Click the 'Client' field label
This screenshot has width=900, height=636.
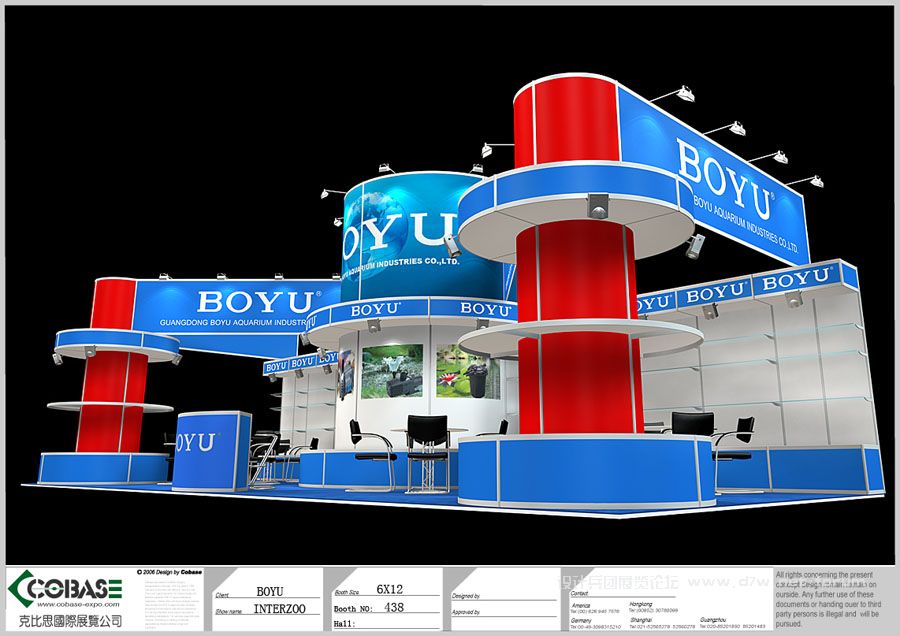click(222, 595)
